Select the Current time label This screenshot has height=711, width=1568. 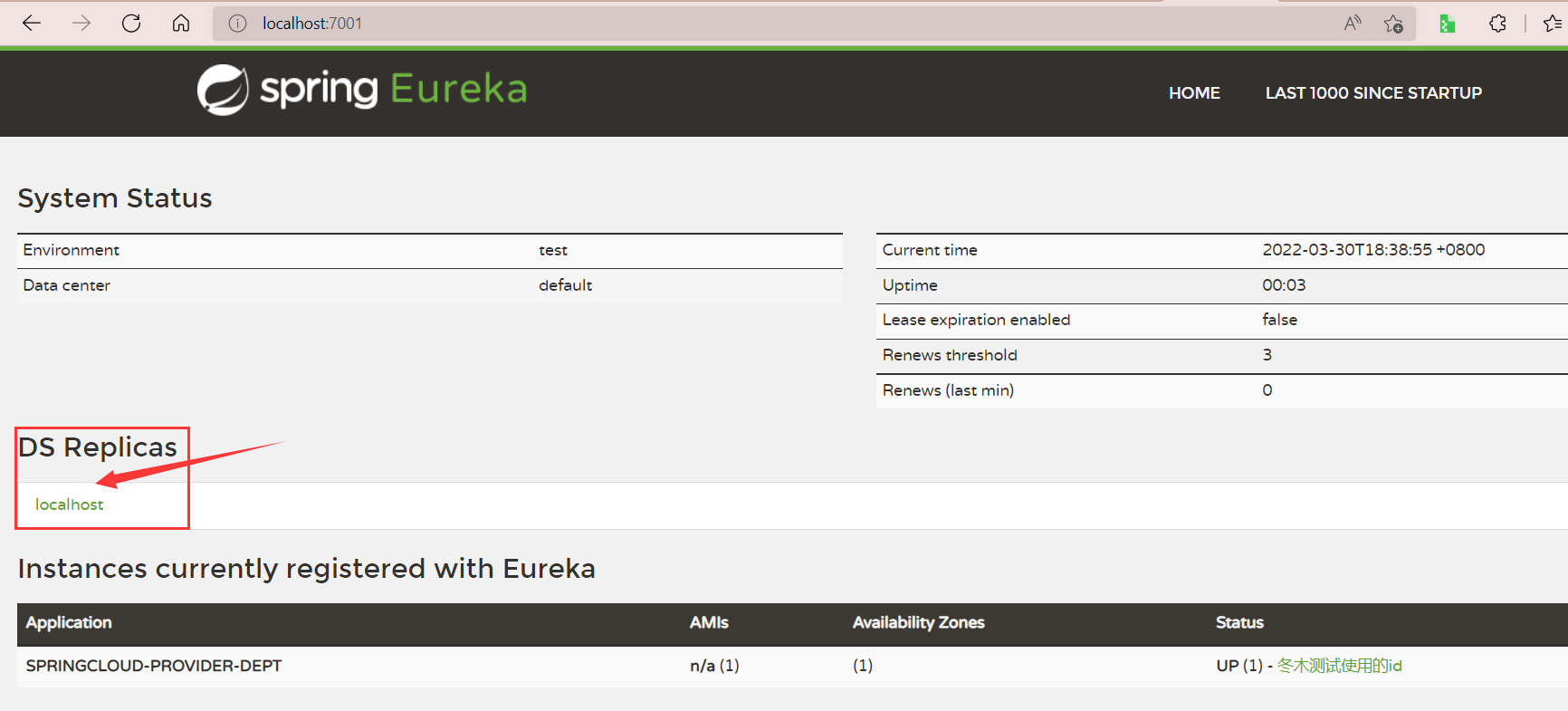pyautogui.click(x=930, y=250)
